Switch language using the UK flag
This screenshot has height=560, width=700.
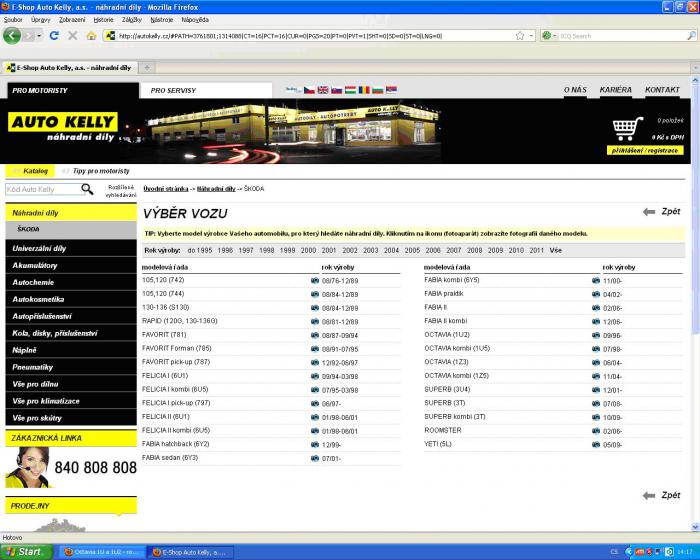click(x=323, y=90)
